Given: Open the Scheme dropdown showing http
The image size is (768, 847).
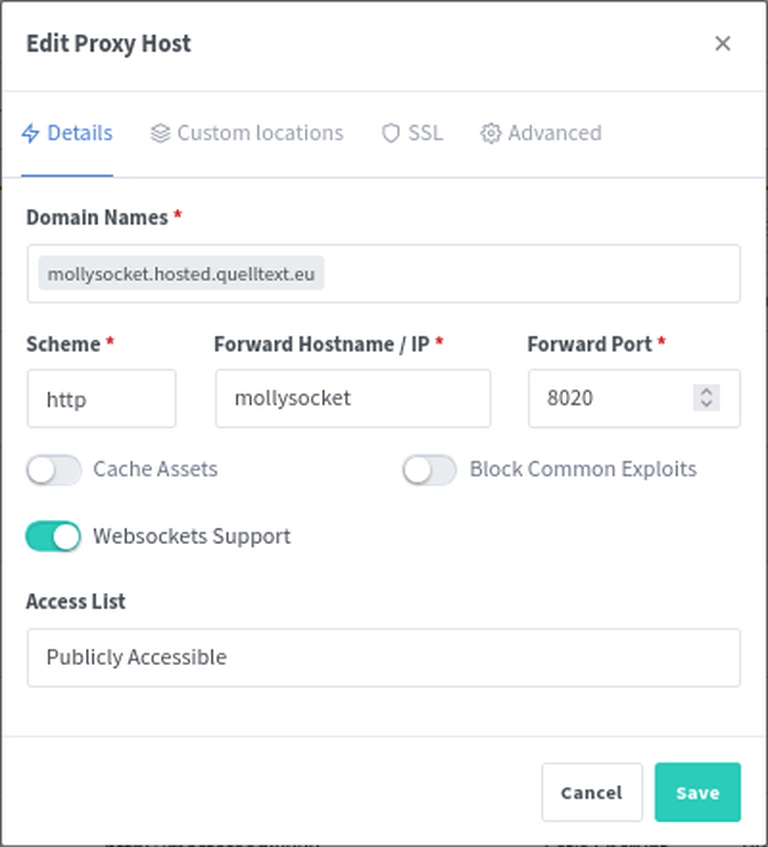Looking at the screenshot, I should 102,399.
